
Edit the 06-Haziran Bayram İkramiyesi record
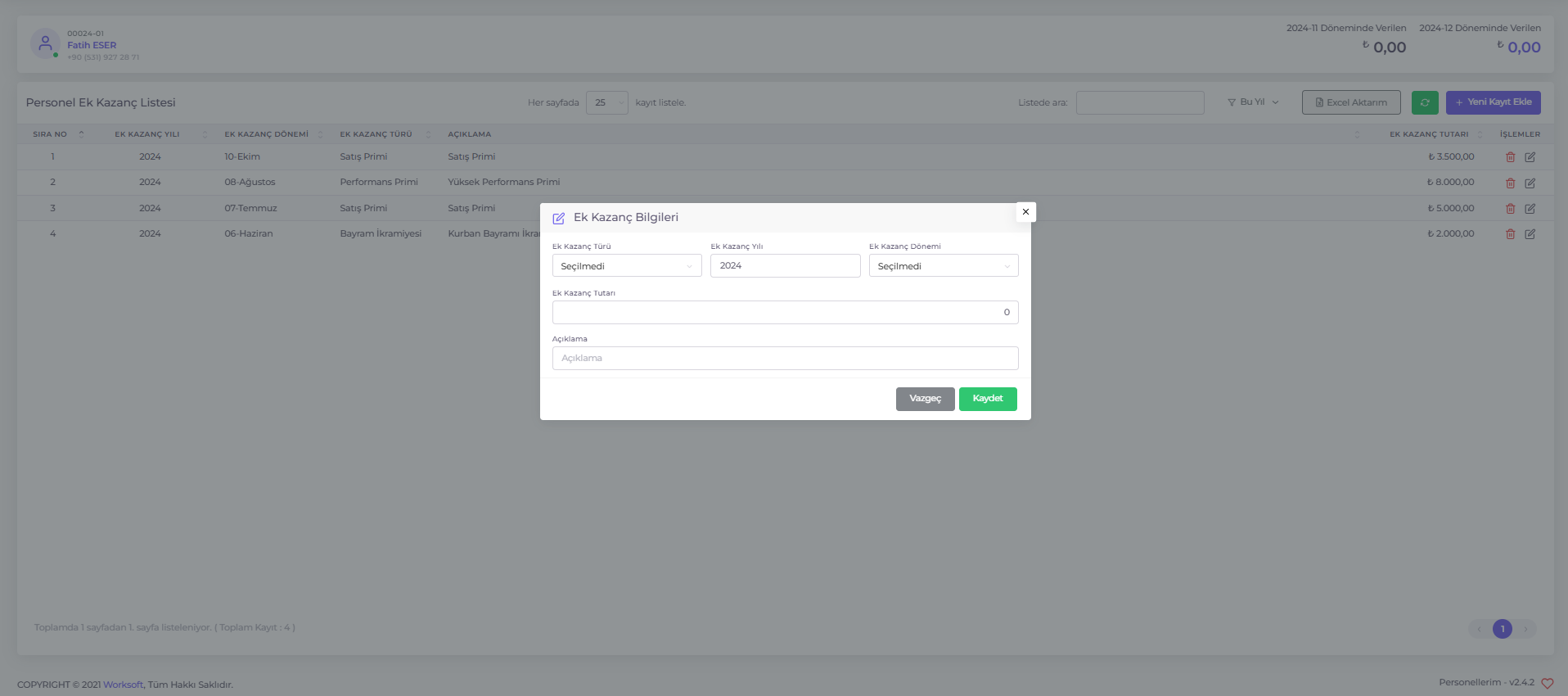pos(1530,234)
